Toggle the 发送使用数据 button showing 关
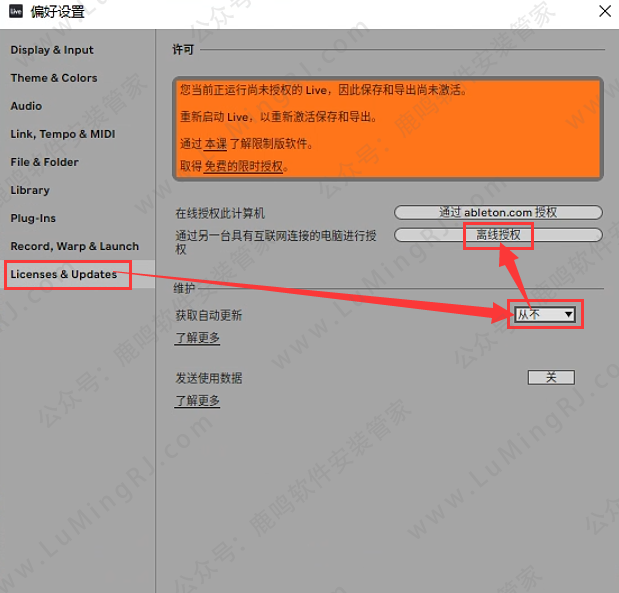This screenshot has width=619, height=593. coord(551,377)
